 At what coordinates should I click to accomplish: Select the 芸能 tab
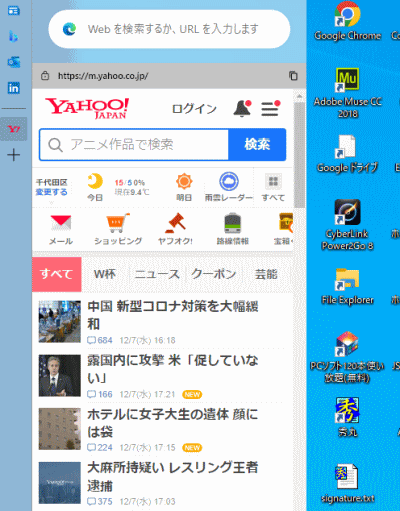coord(266,274)
